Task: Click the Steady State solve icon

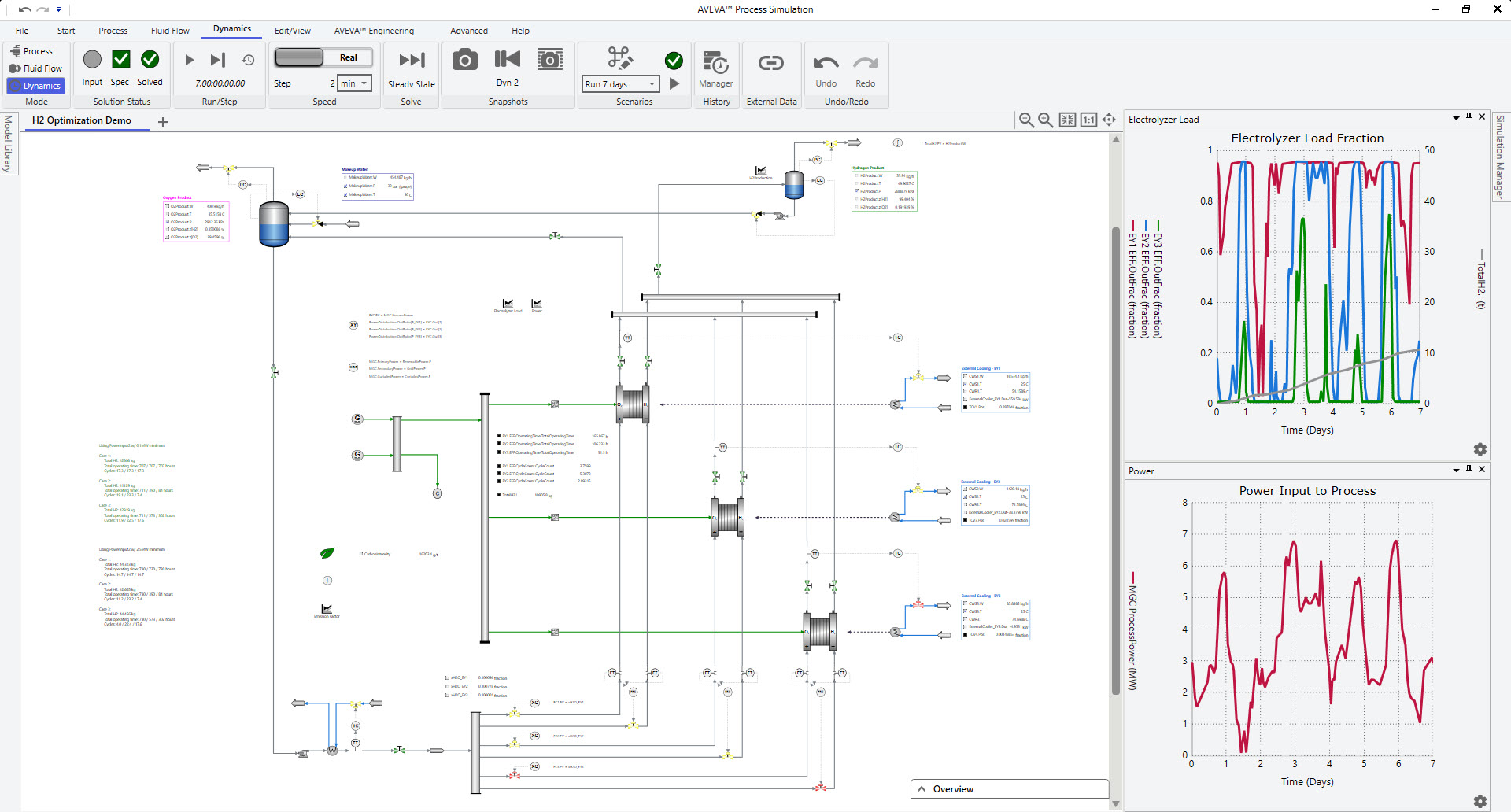Action: click(x=411, y=61)
